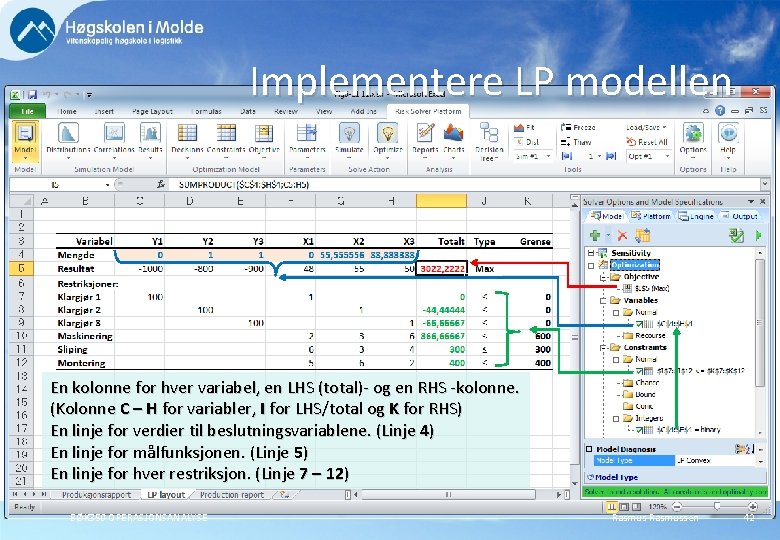
Task: Click the refresh model icon in Solver pane
Action: 642,235
